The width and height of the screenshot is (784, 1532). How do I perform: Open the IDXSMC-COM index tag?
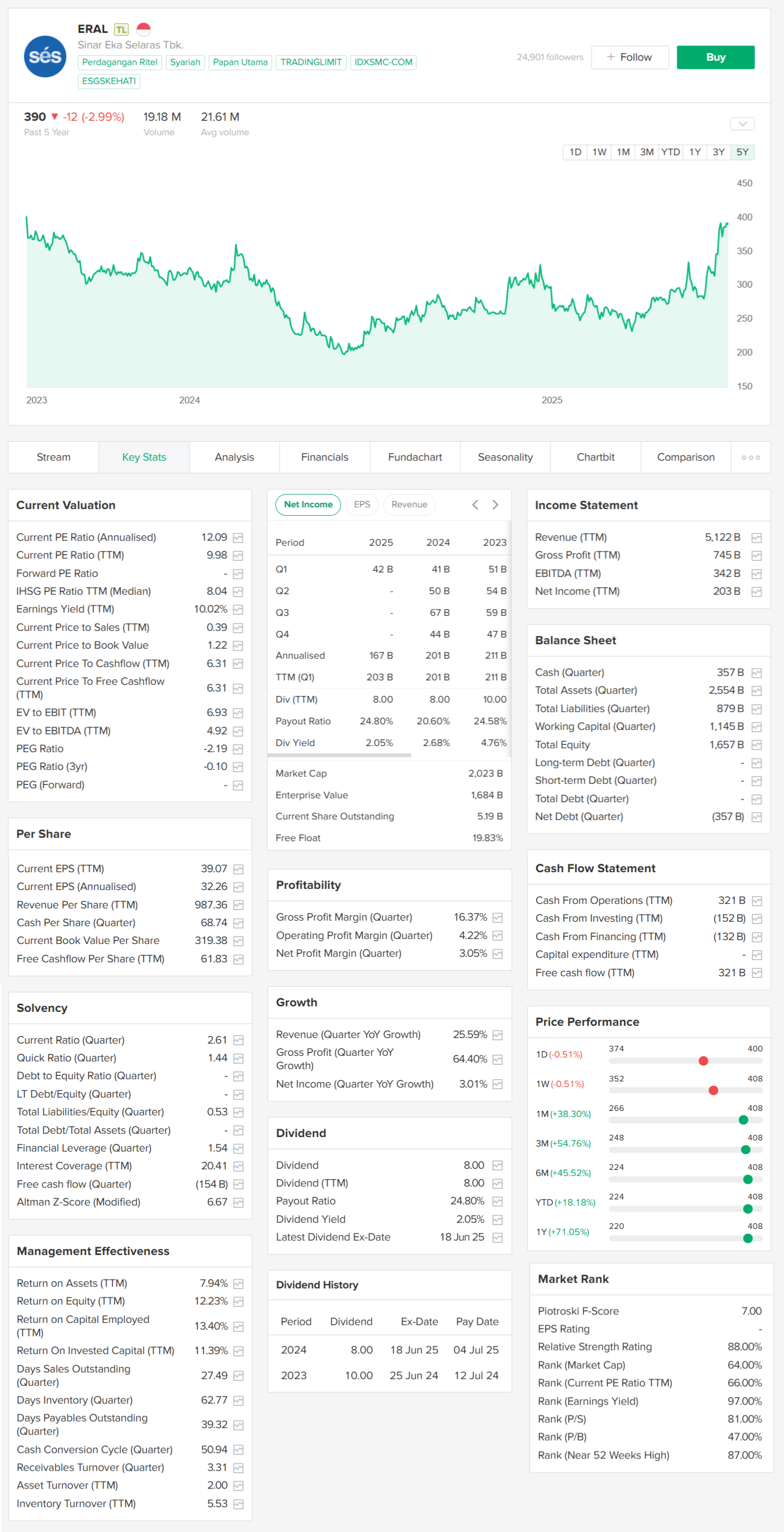coord(383,62)
